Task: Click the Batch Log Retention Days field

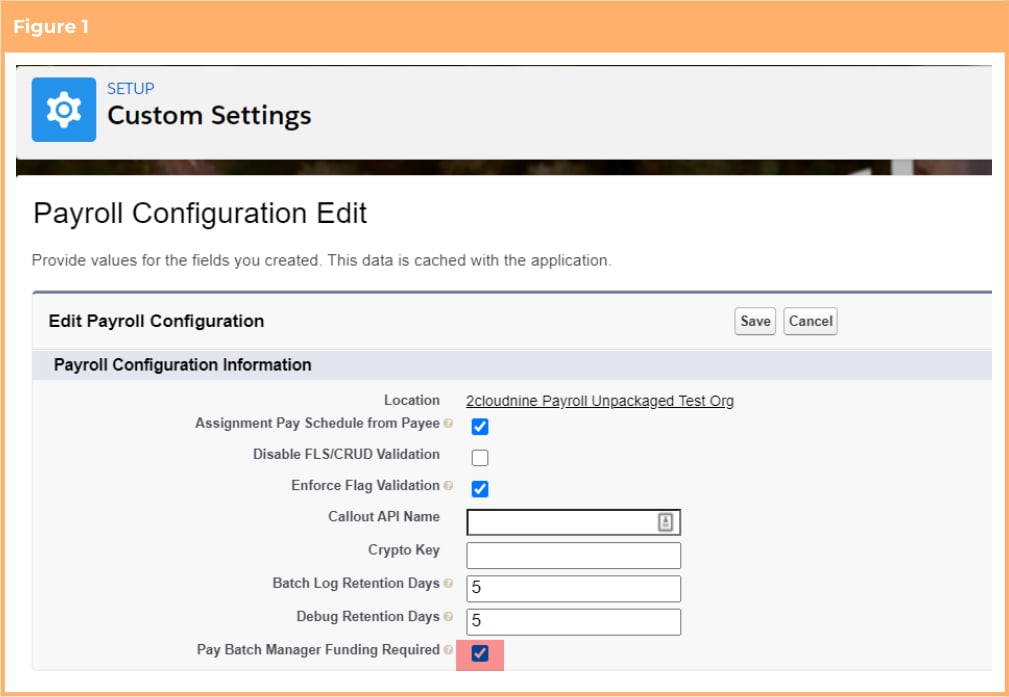Action: pyautogui.click(x=573, y=588)
